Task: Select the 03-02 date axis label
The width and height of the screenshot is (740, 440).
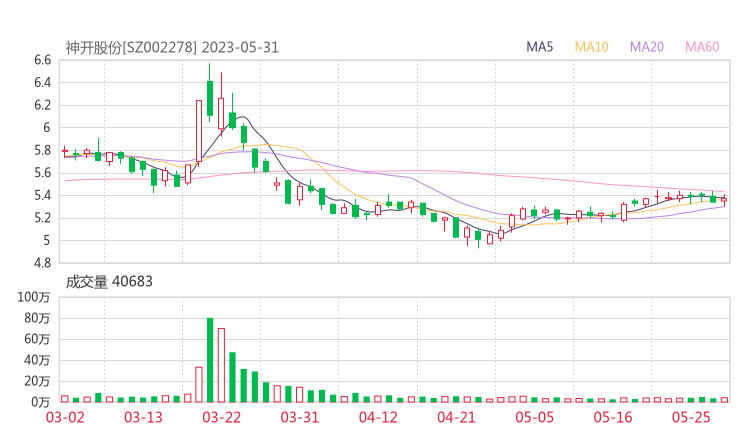Action: pyautogui.click(x=65, y=417)
